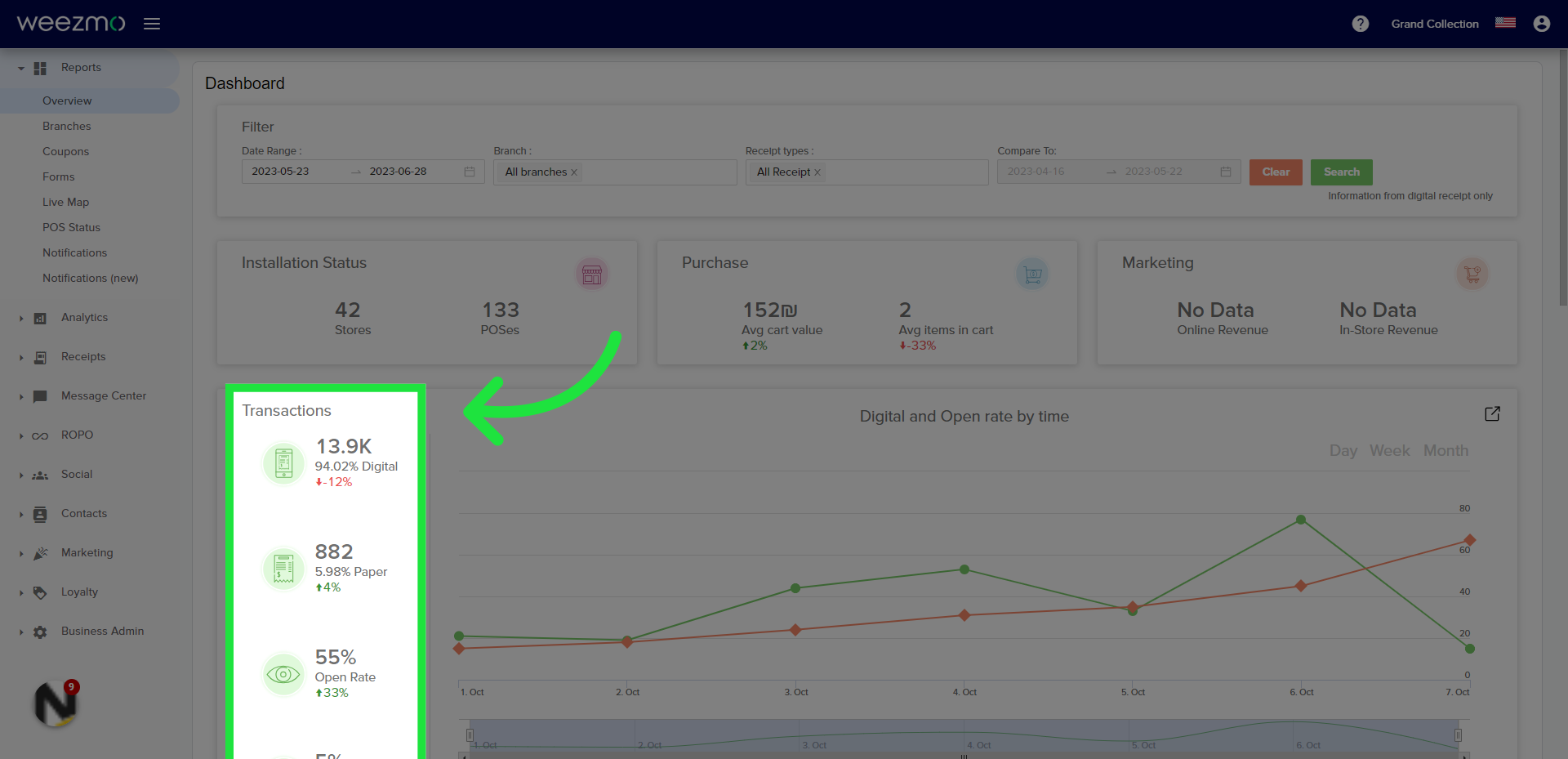1568x759 pixels.
Task: Open the Receipt types dropdown field
Action: click(866, 172)
